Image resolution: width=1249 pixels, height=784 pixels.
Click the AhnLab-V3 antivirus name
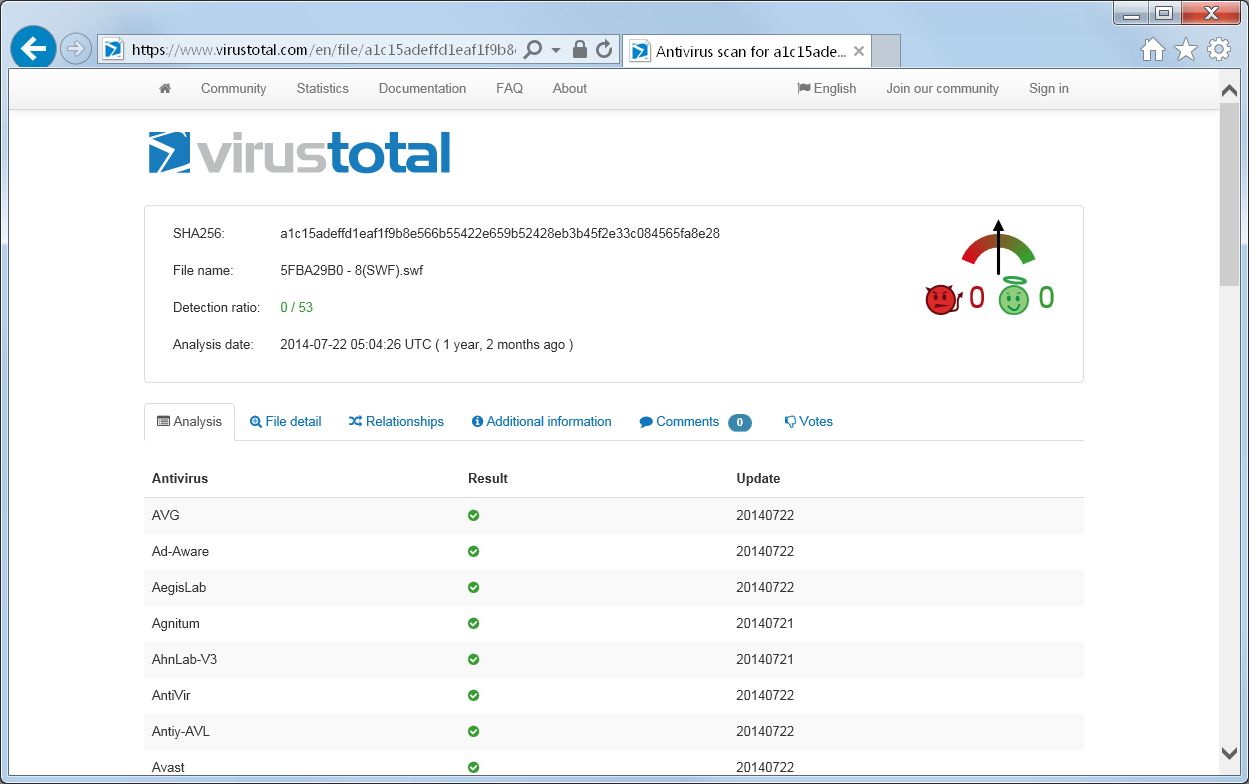(185, 660)
